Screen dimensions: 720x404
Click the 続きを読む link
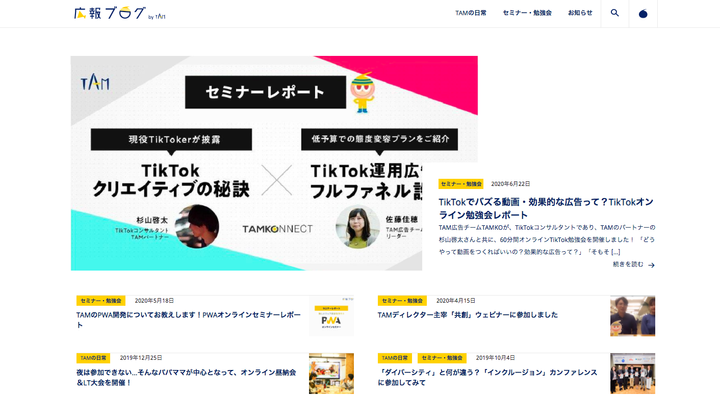coord(628,264)
